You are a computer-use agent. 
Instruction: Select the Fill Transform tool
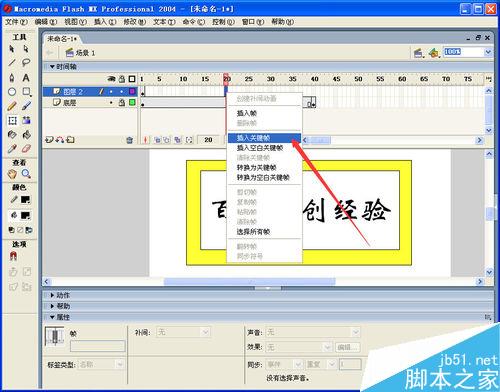point(26,120)
